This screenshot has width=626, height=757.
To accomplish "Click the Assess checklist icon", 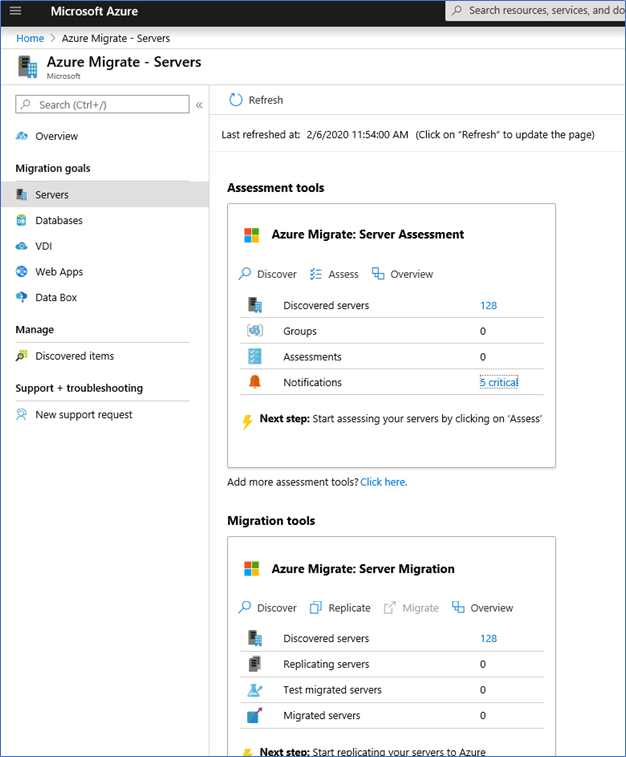I will tap(316, 274).
